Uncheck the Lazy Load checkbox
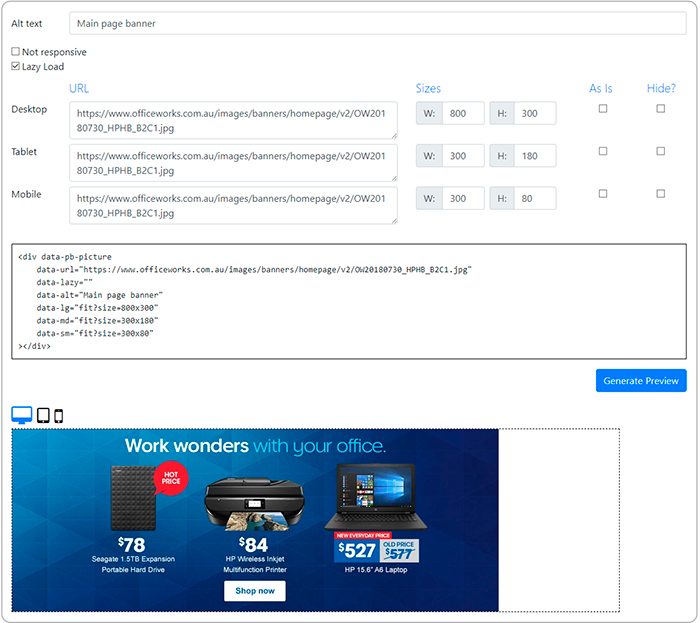The height and width of the screenshot is (623, 700). pos(16,66)
